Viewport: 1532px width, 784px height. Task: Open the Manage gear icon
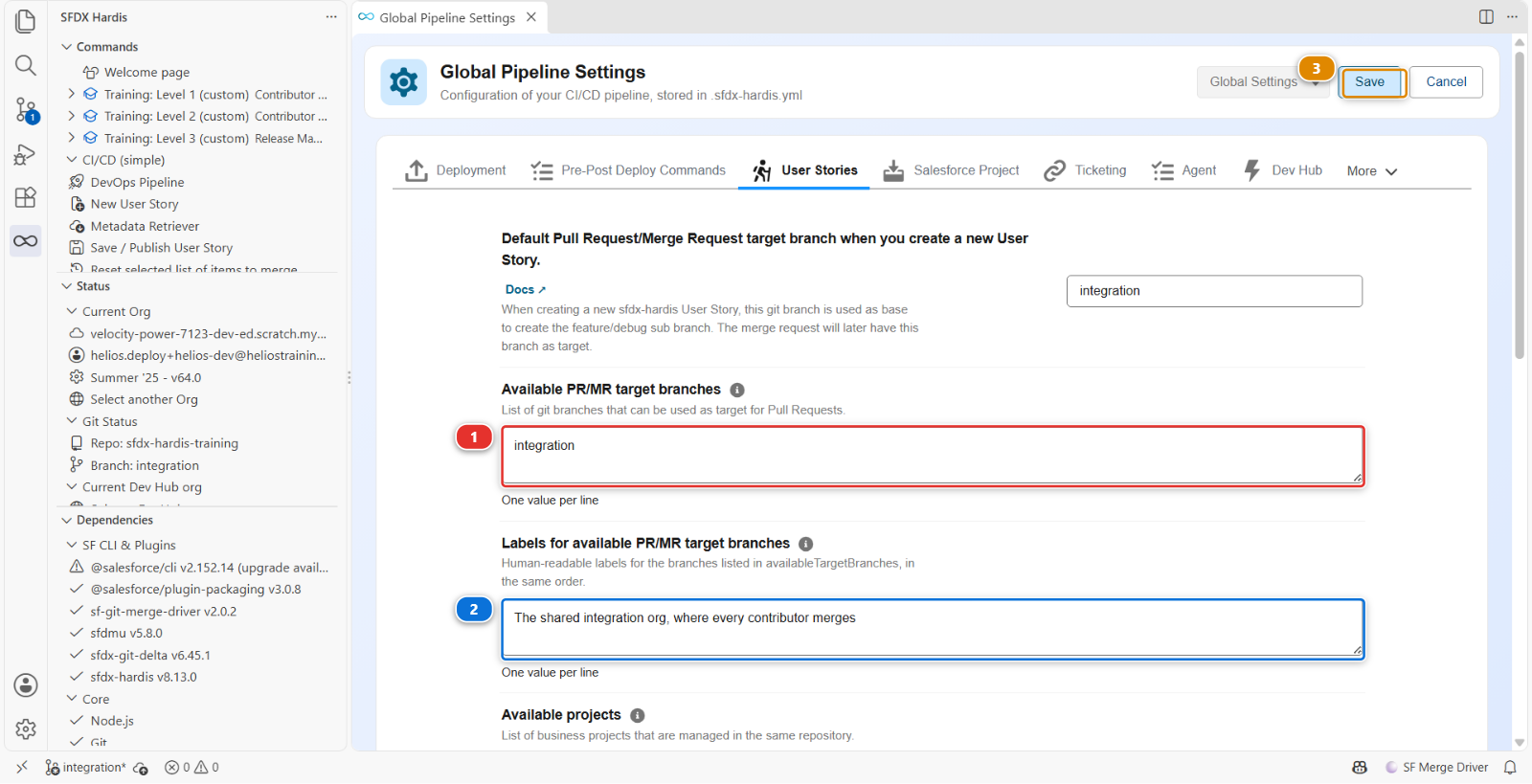pyautogui.click(x=26, y=729)
